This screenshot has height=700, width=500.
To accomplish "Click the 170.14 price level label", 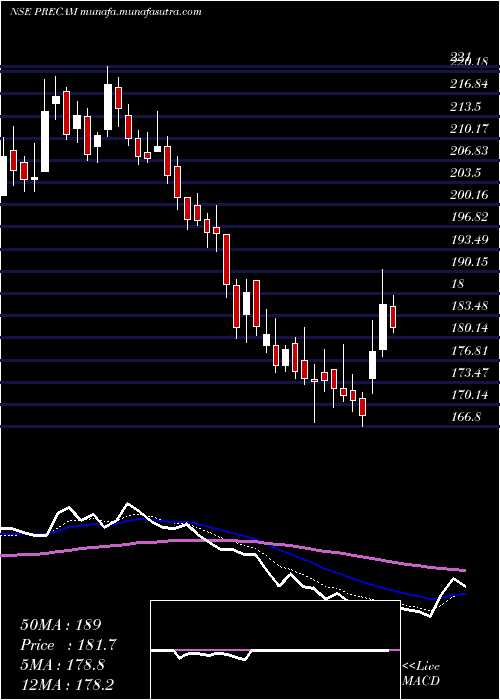I will pyautogui.click(x=469, y=395).
